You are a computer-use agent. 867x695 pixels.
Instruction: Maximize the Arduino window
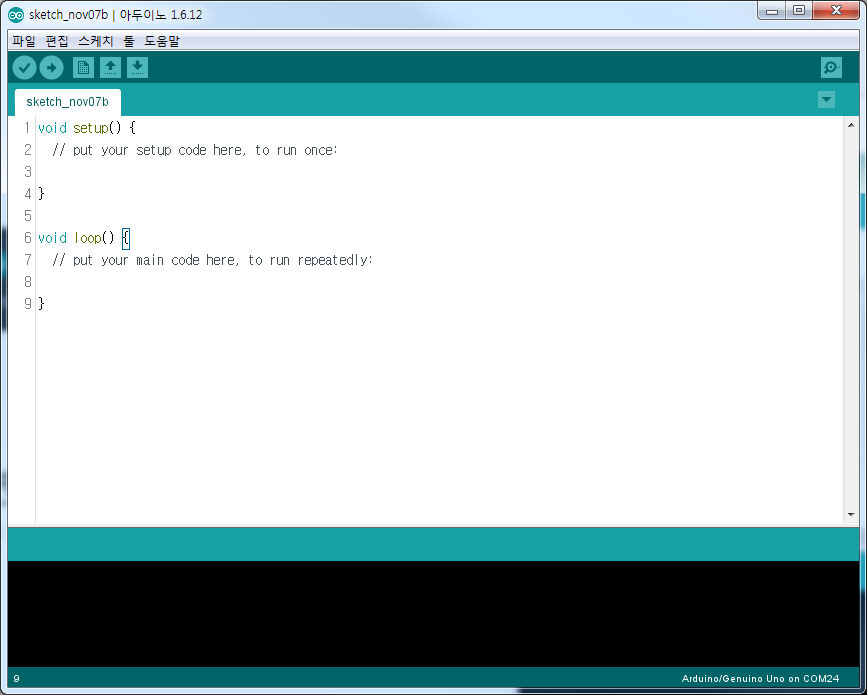798,11
